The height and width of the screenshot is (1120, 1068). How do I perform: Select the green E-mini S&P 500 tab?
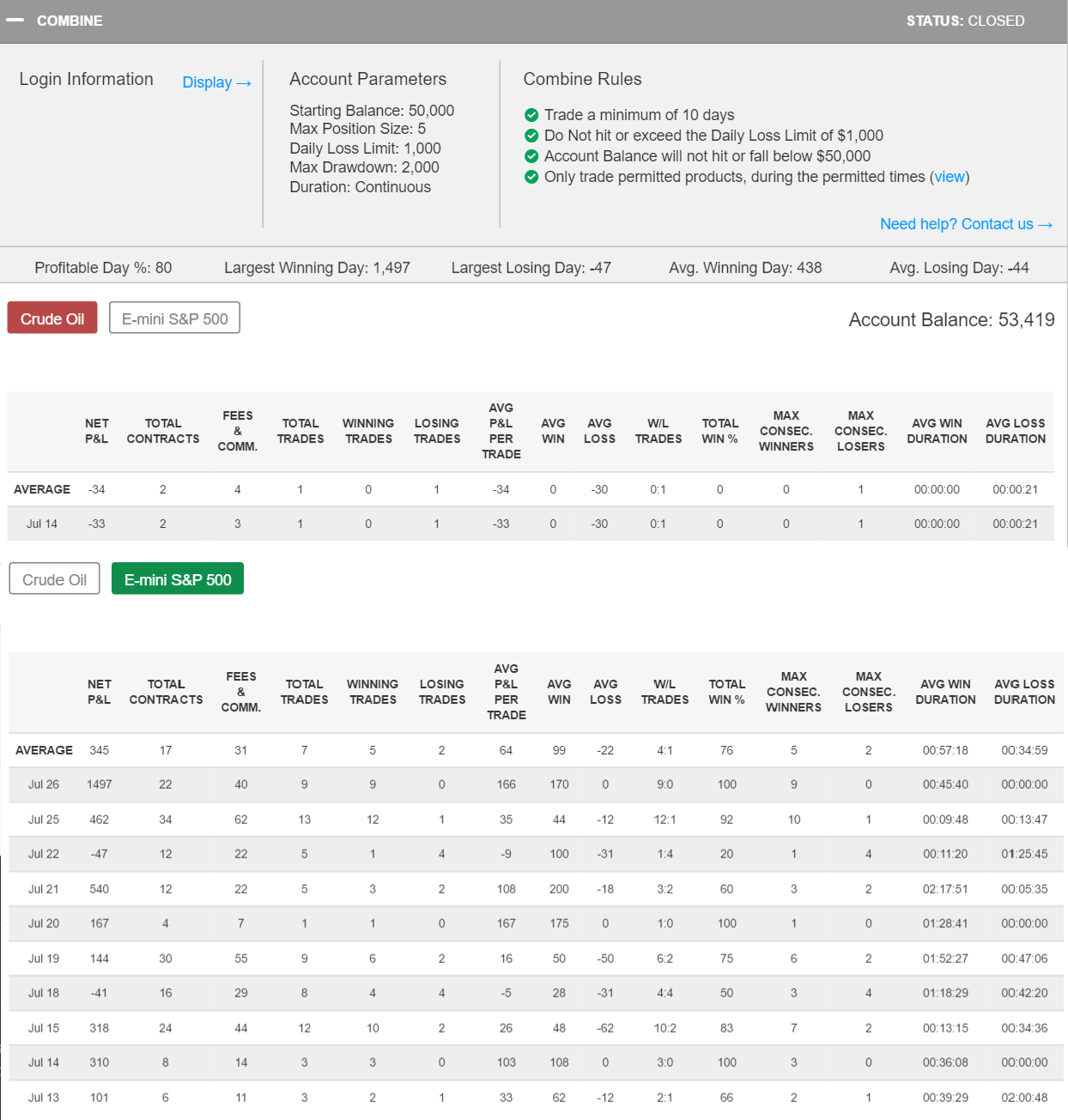(178, 579)
